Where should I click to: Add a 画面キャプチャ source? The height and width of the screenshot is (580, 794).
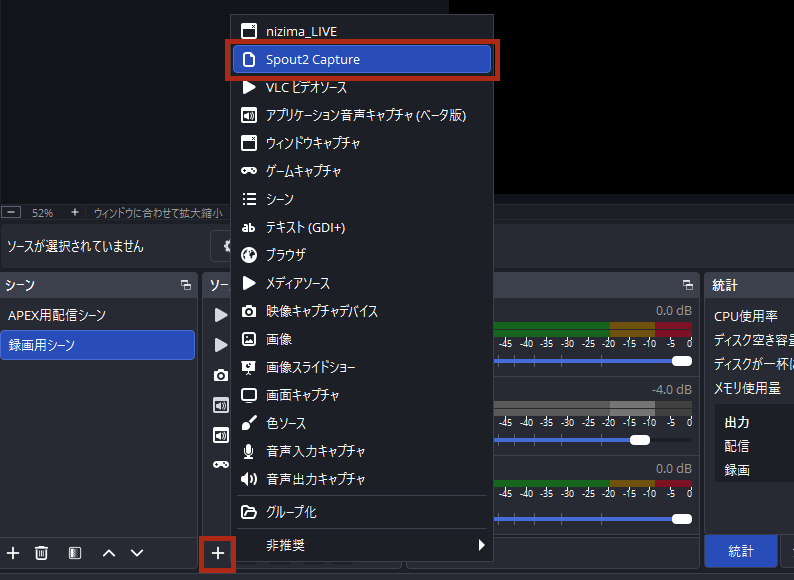click(362, 395)
